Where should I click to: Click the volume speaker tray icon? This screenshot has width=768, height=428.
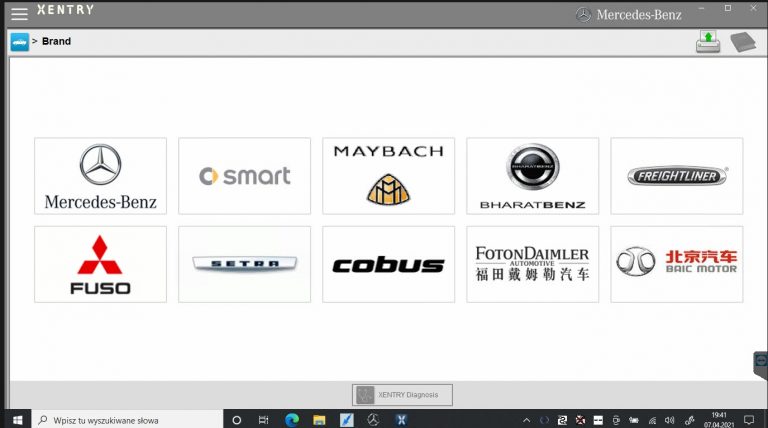coord(670,420)
